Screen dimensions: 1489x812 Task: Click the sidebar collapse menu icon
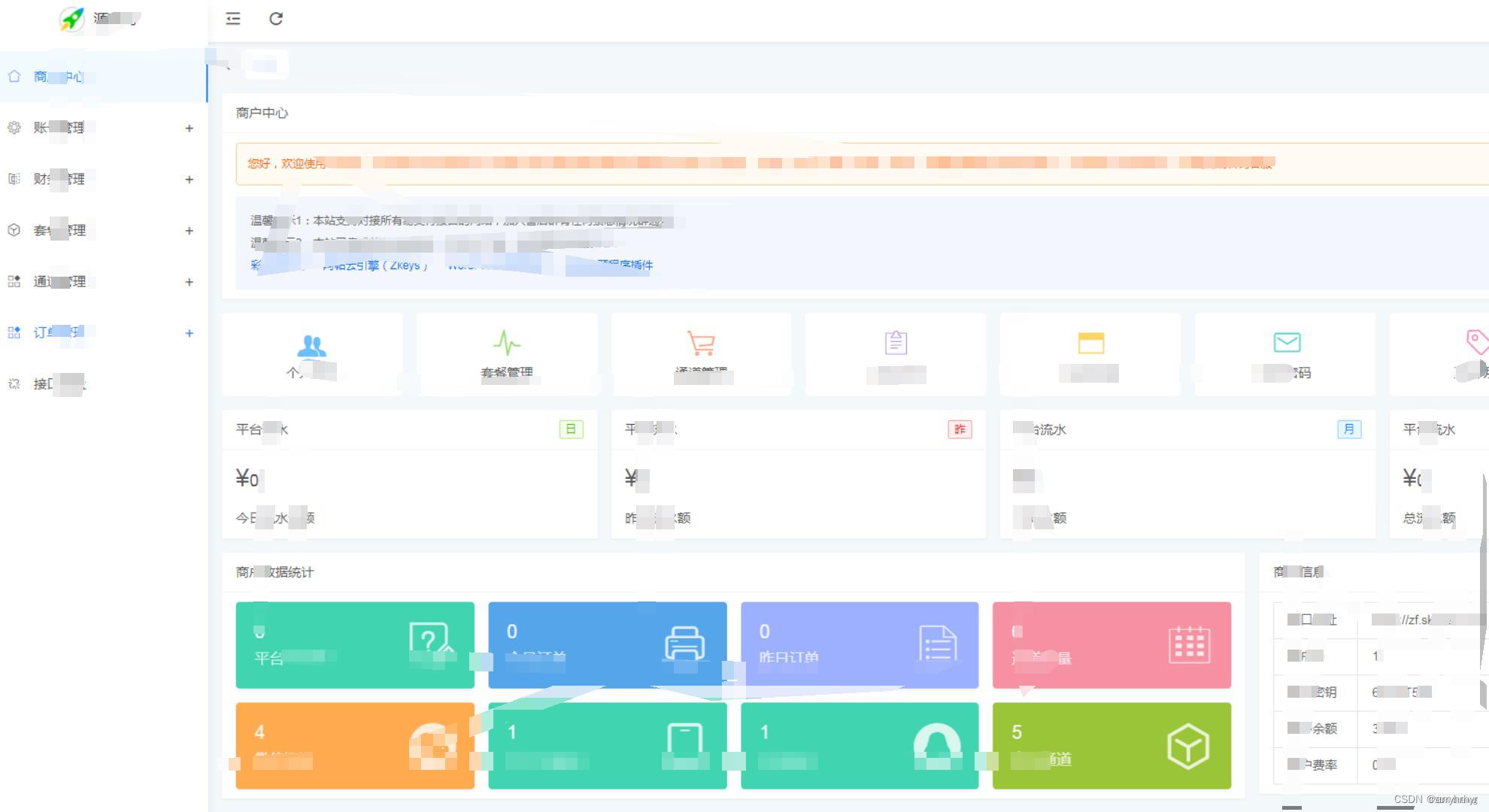click(x=233, y=19)
